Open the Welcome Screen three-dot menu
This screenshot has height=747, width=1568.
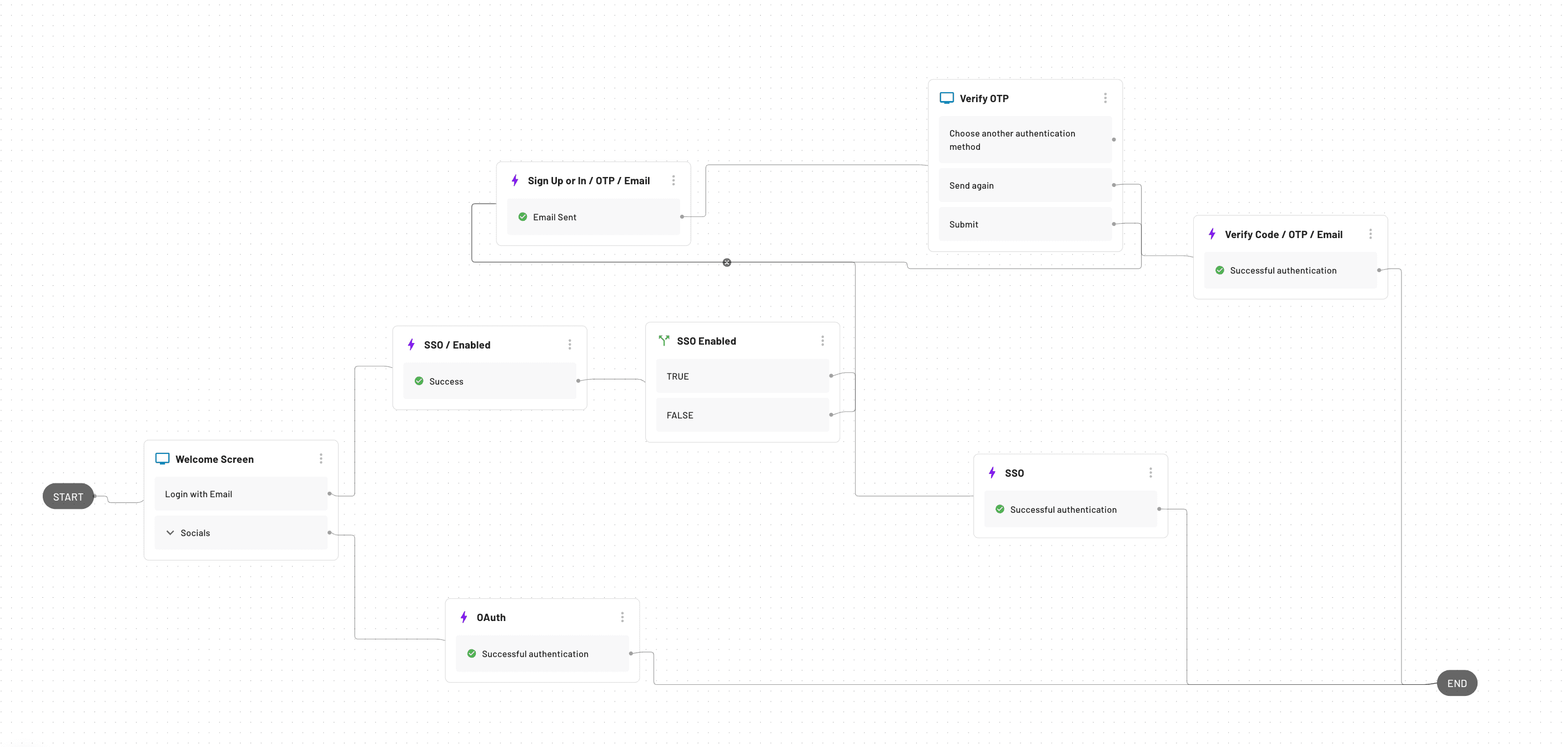(321, 458)
